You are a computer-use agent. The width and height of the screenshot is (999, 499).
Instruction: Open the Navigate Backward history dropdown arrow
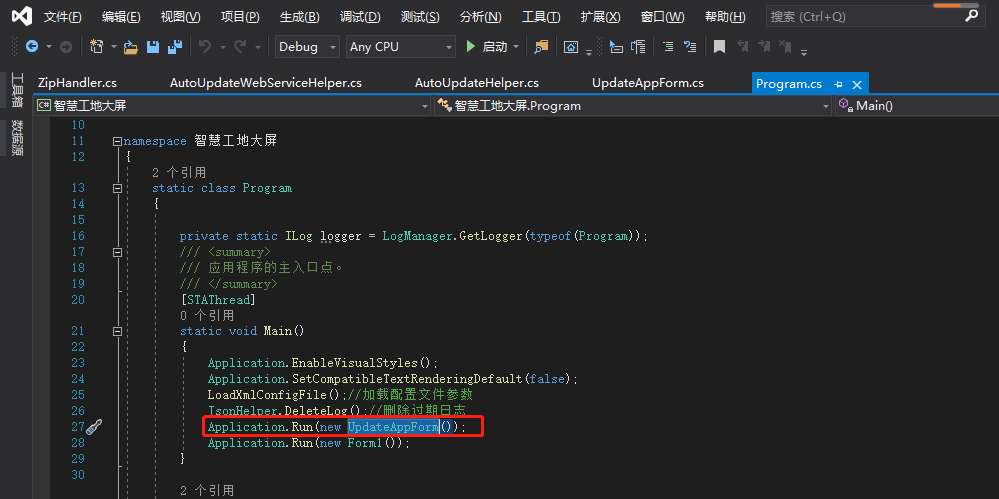coord(48,47)
